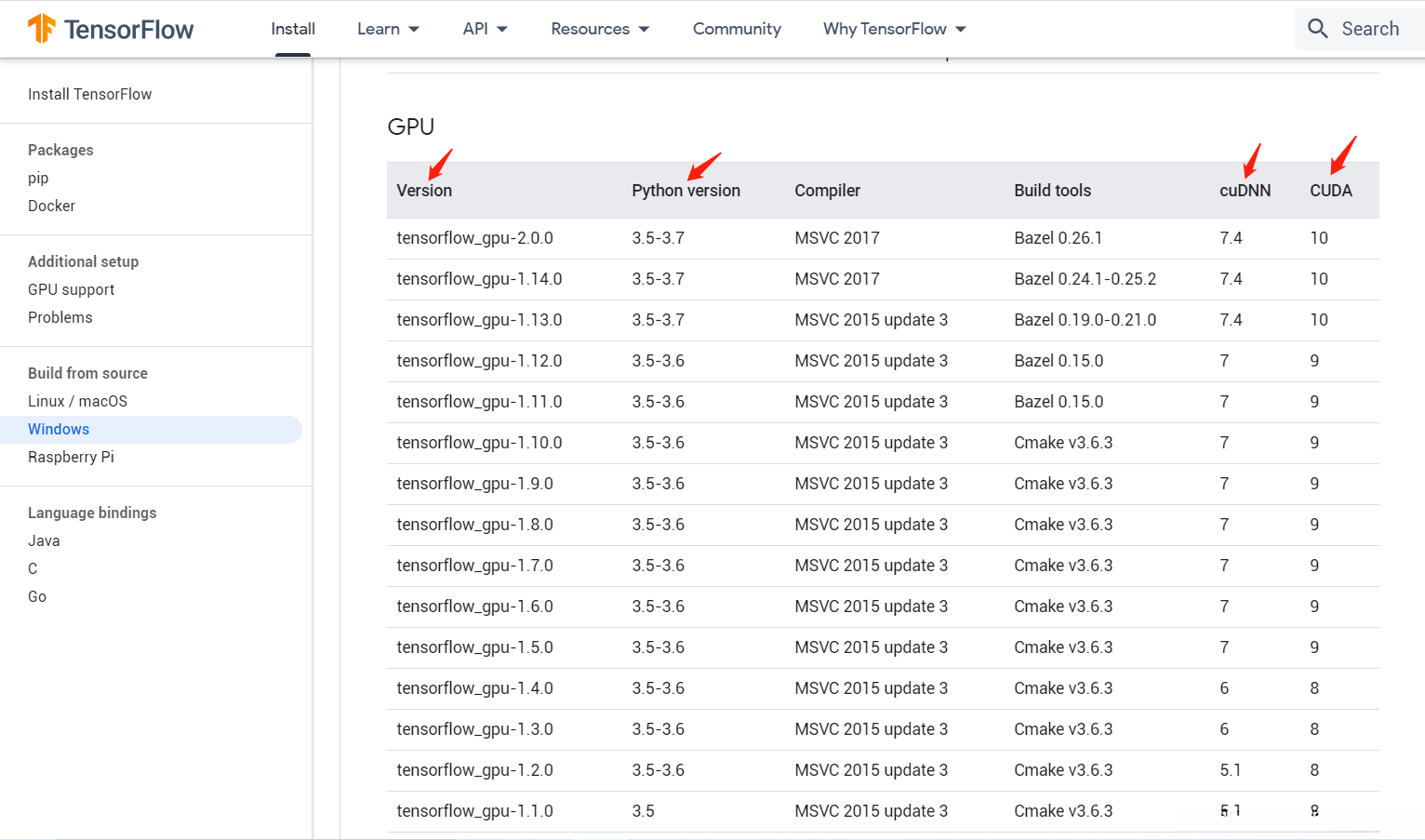1425x840 pixels.
Task: Open GPU support setup page
Action: click(x=71, y=289)
